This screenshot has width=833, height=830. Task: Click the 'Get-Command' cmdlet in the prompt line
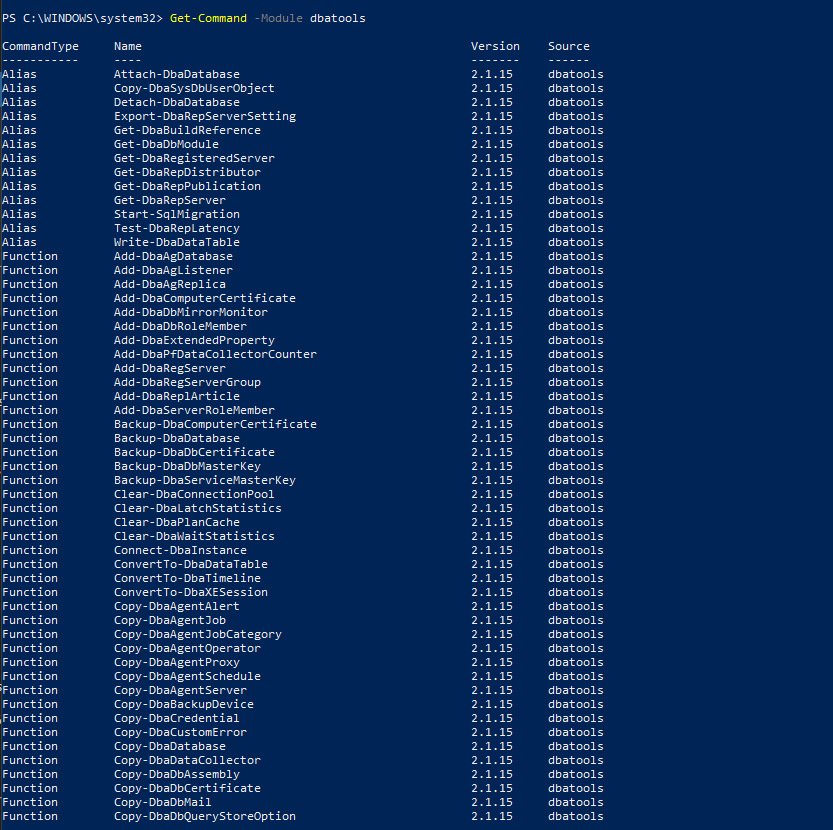click(x=208, y=19)
